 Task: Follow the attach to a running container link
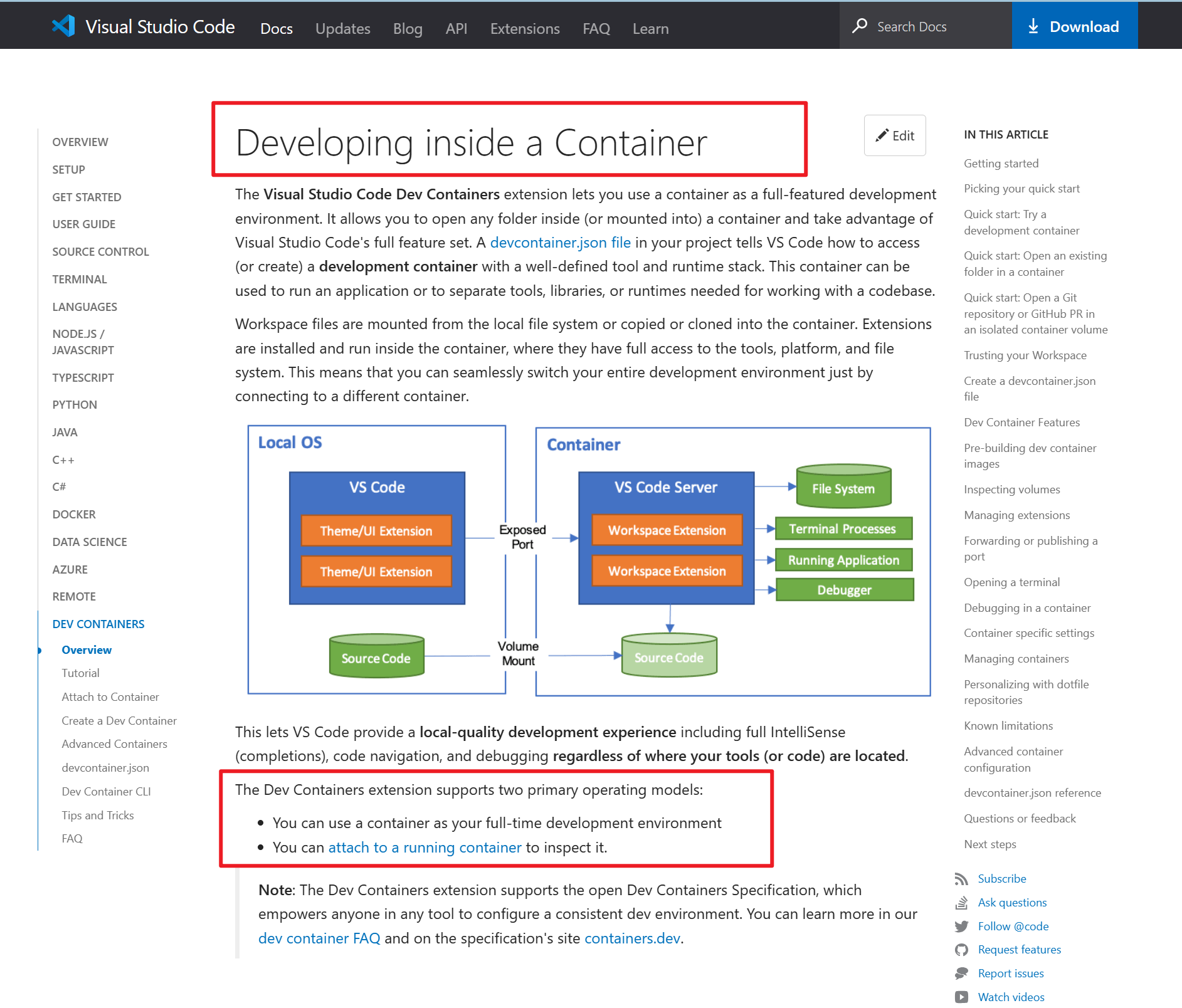pos(425,848)
